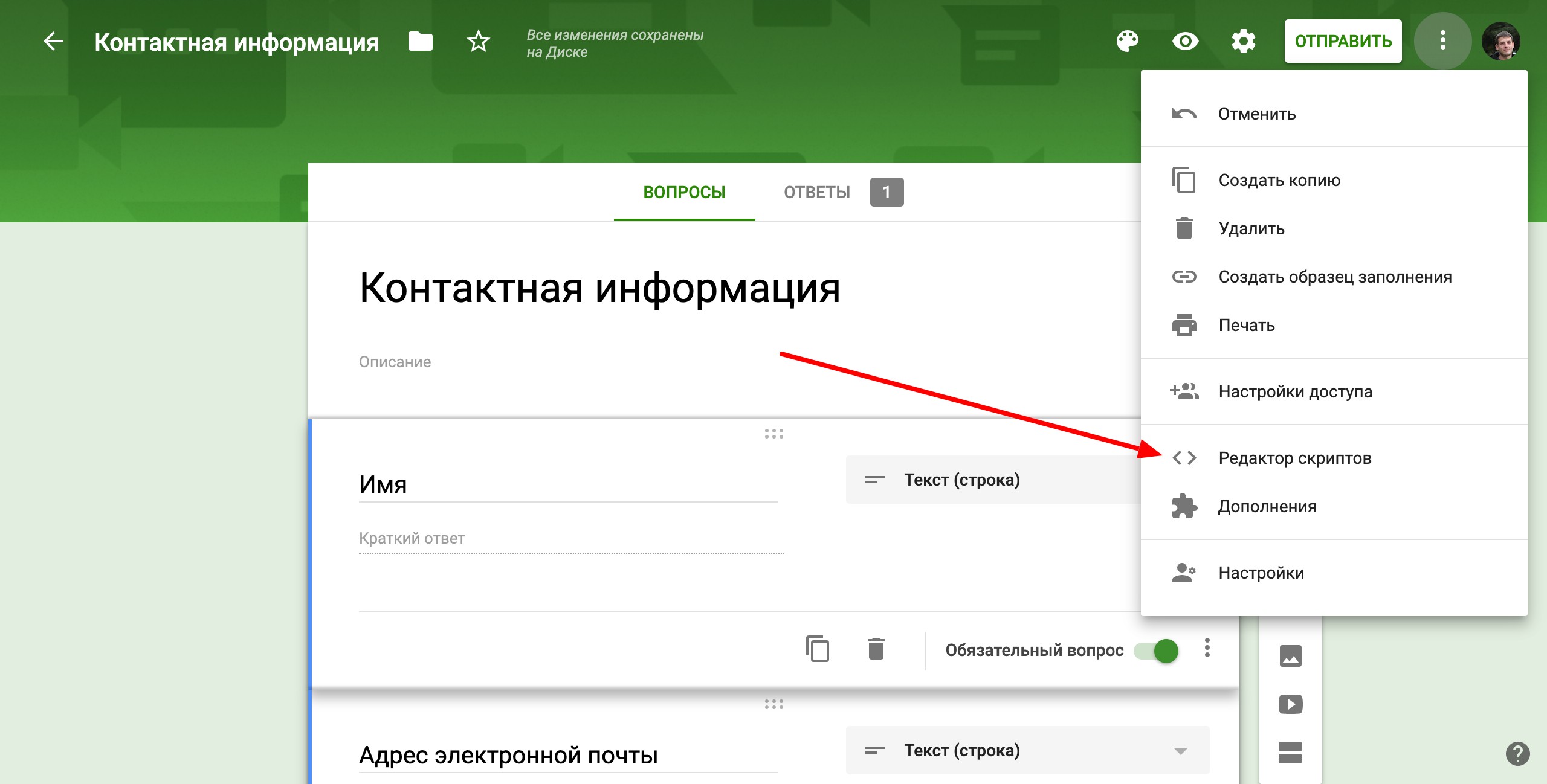Click the ОТПРАВИТЬ send button
The image size is (1547, 784).
[x=1343, y=41]
